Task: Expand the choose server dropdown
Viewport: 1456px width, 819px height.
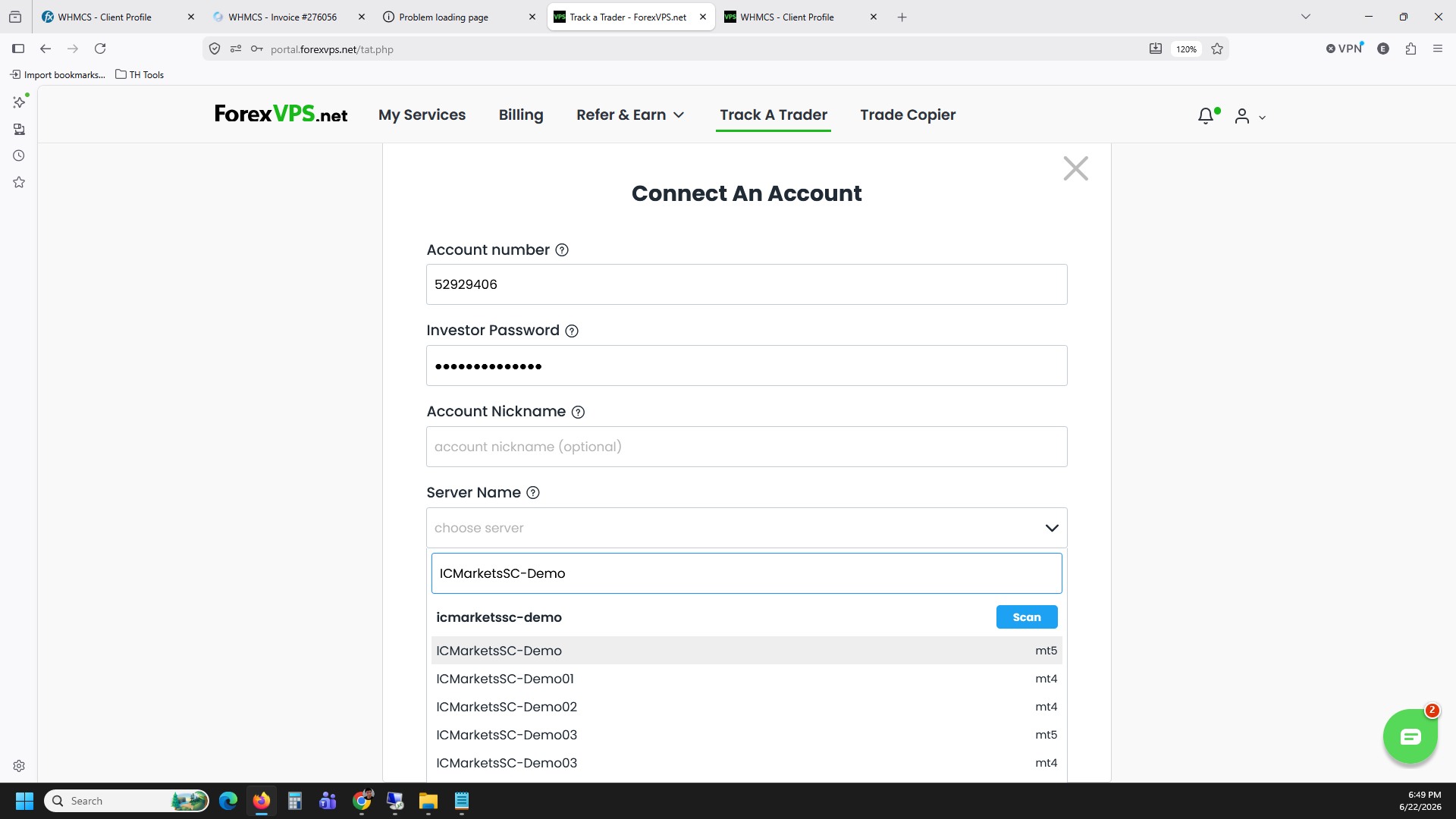Action: (x=746, y=528)
